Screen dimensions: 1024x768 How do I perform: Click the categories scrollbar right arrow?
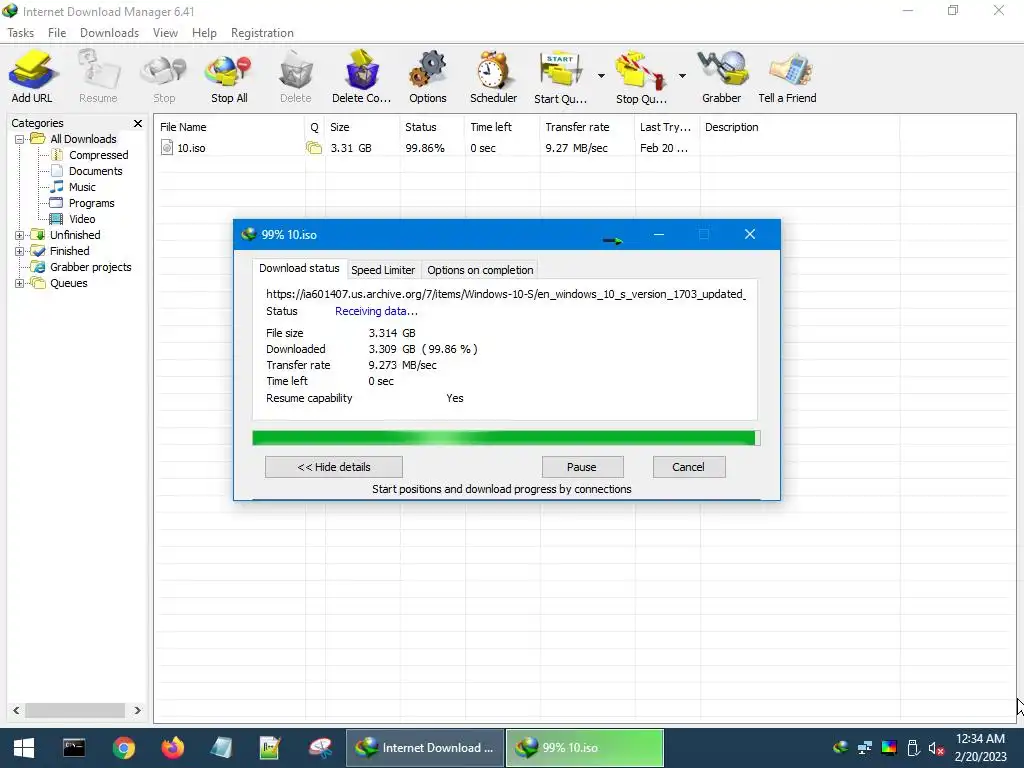click(x=137, y=711)
